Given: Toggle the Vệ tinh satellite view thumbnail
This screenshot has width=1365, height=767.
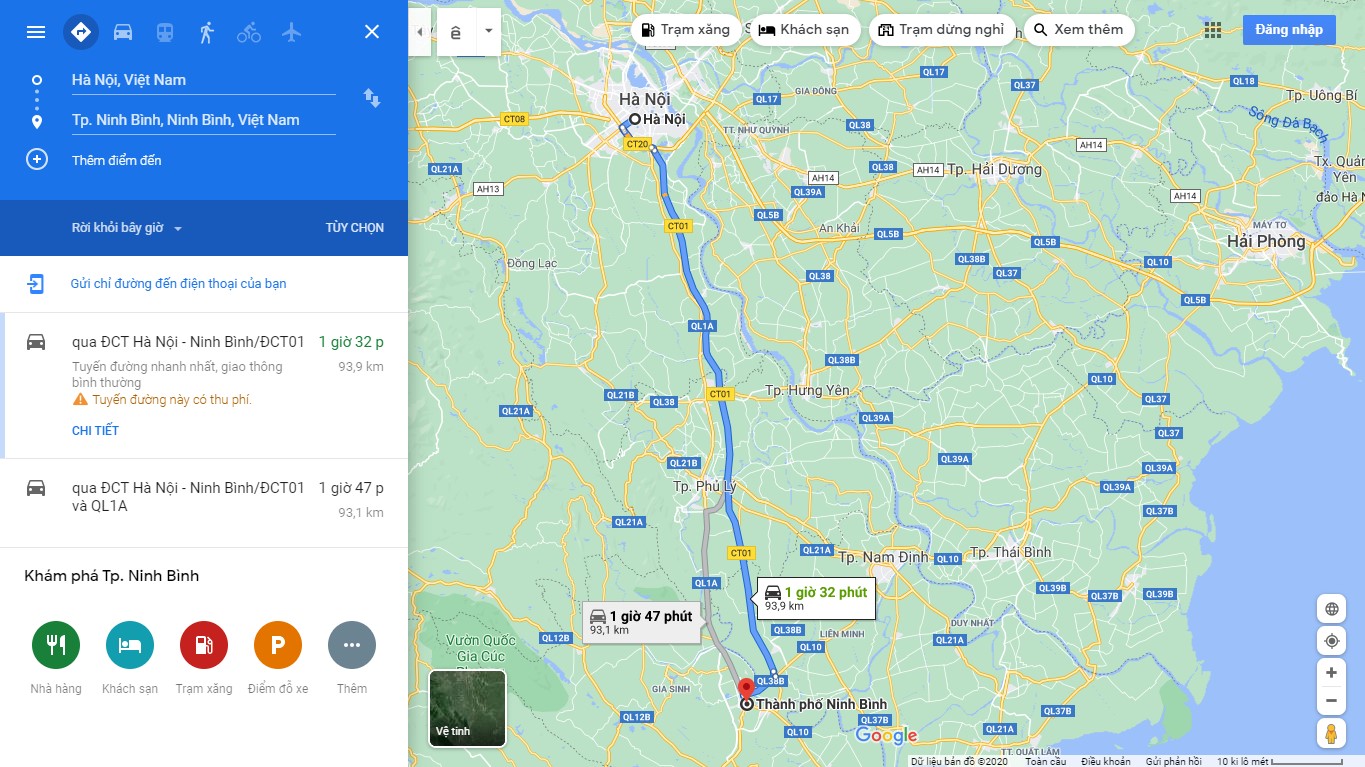Looking at the screenshot, I should (x=468, y=708).
